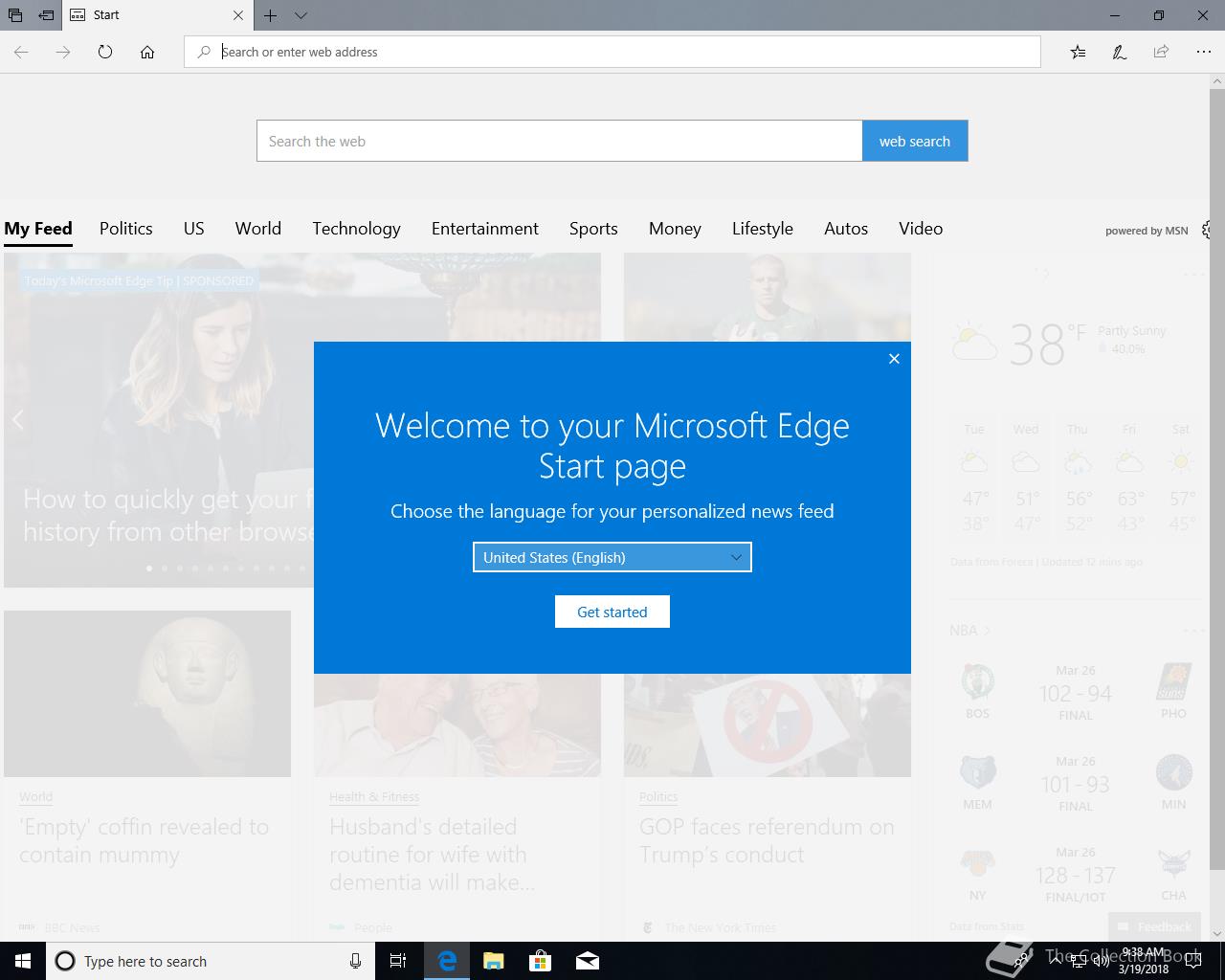The width and height of the screenshot is (1225, 980).
Task: Click the Get started button
Action: click(x=612, y=612)
